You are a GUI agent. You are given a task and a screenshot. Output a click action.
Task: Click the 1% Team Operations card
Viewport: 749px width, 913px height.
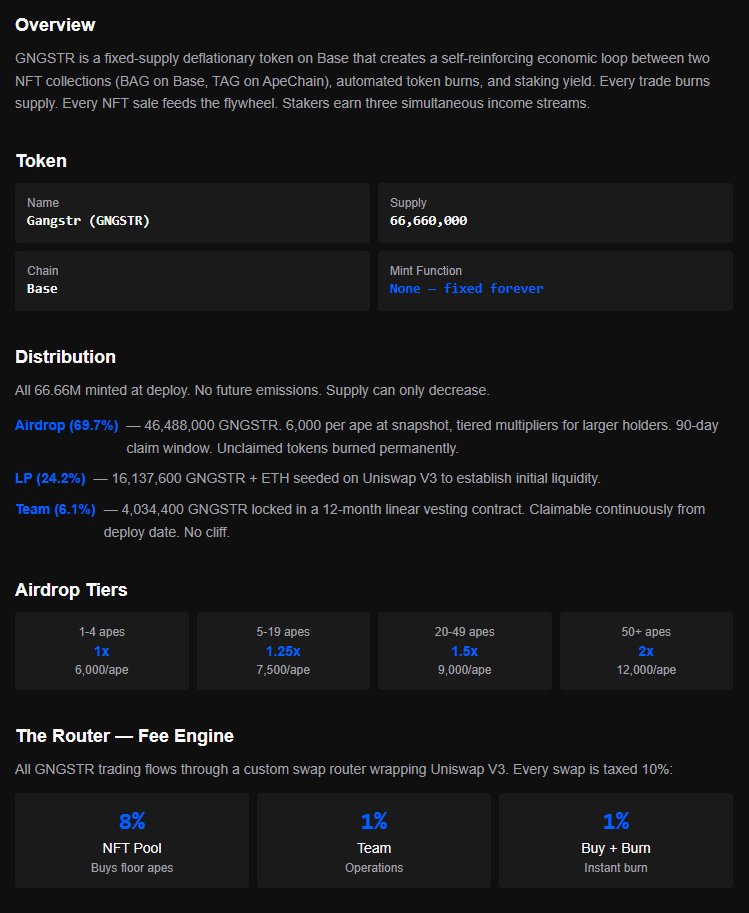[x=374, y=840]
